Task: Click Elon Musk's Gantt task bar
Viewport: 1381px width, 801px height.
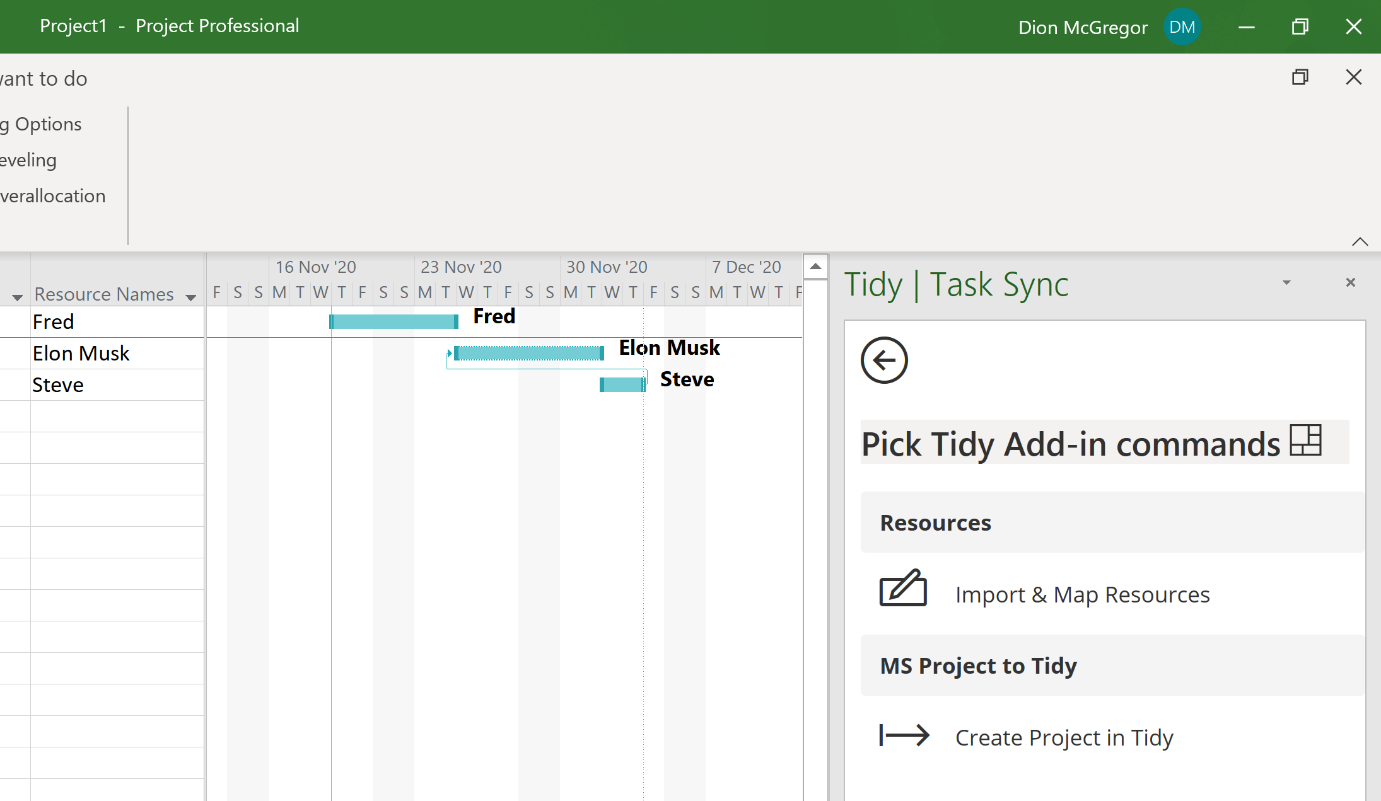Action: click(x=528, y=353)
